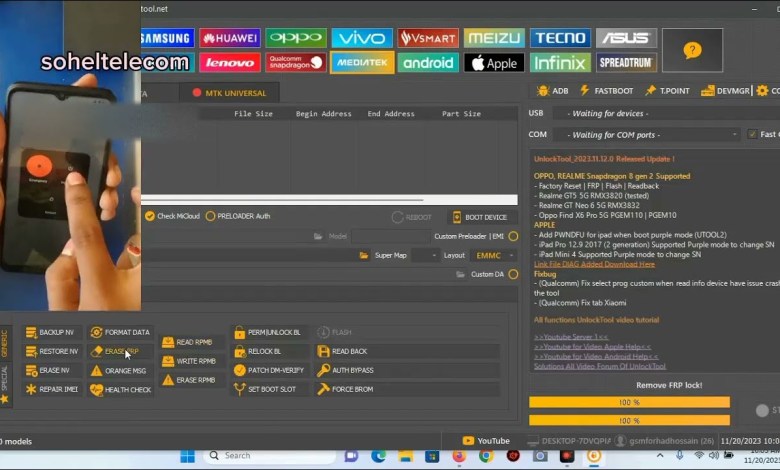
Task: Open DEVMGR device manager
Action: [725, 91]
